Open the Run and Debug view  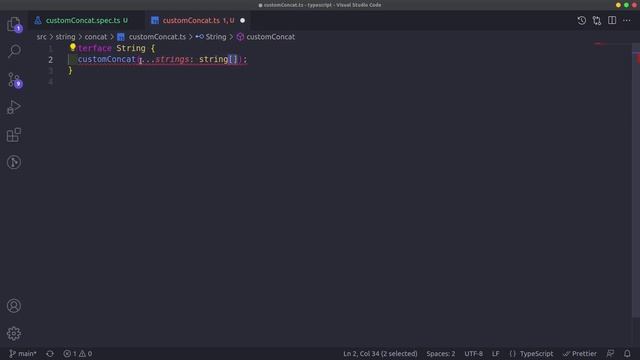pos(14,107)
